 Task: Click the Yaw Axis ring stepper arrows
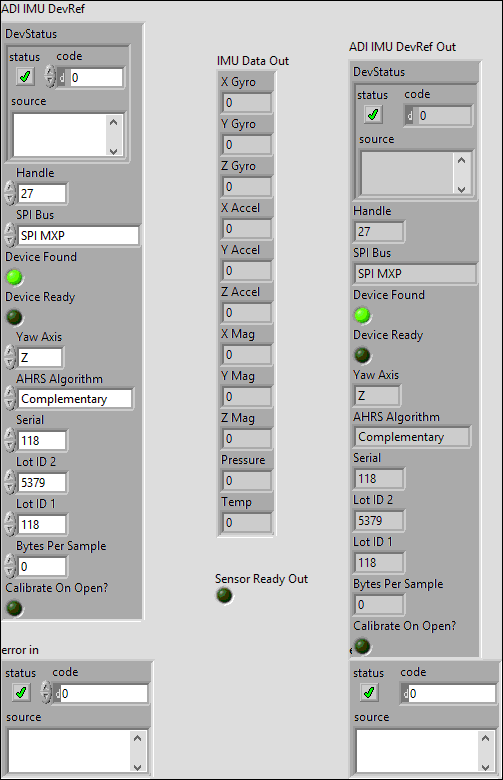click(x=10, y=357)
